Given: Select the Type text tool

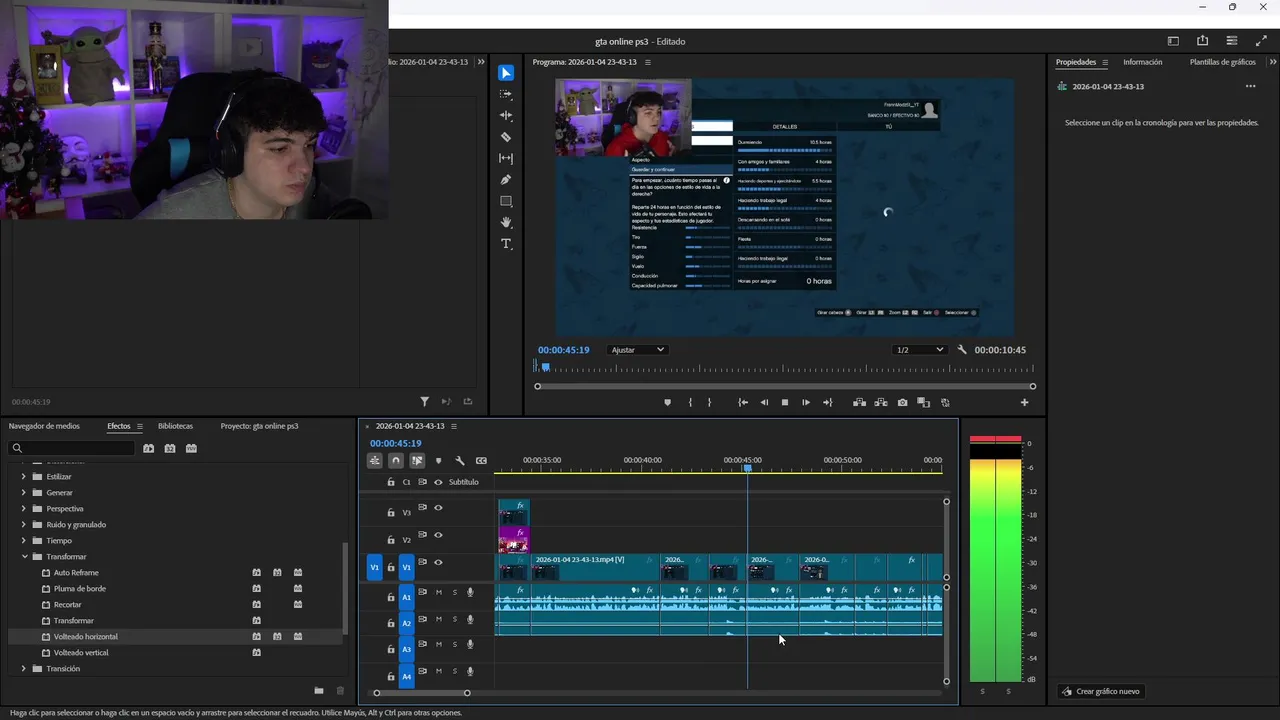Looking at the screenshot, I should pos(506,244).
